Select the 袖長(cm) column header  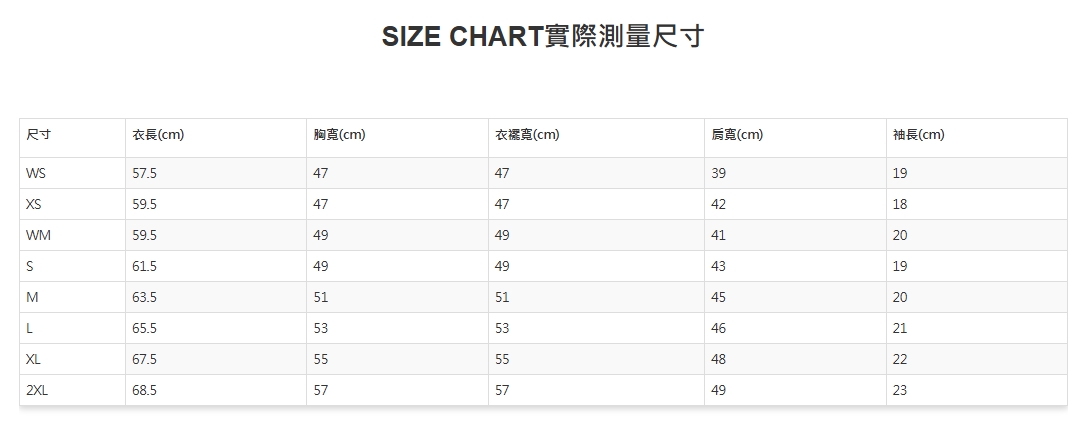pos(918,135)
